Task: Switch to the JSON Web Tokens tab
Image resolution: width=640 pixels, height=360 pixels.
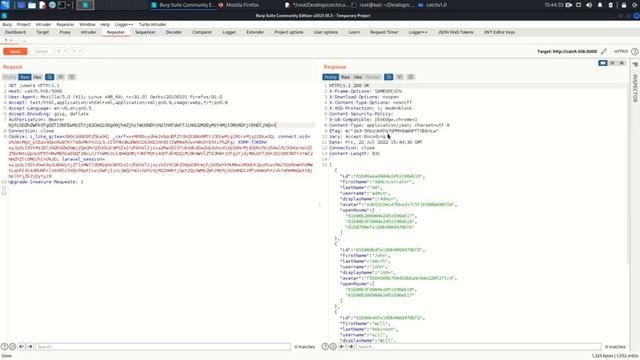Action: point(456,32)
